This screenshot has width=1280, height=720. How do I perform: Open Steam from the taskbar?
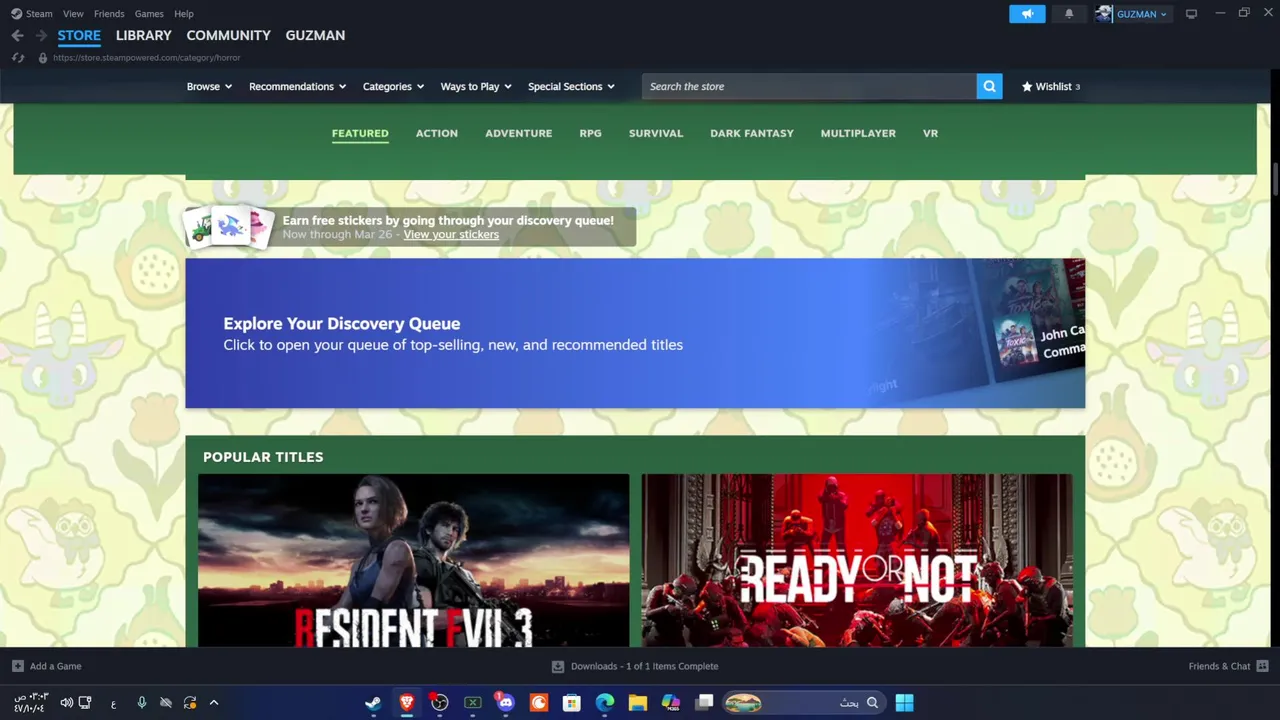click(x=373, y=703)
